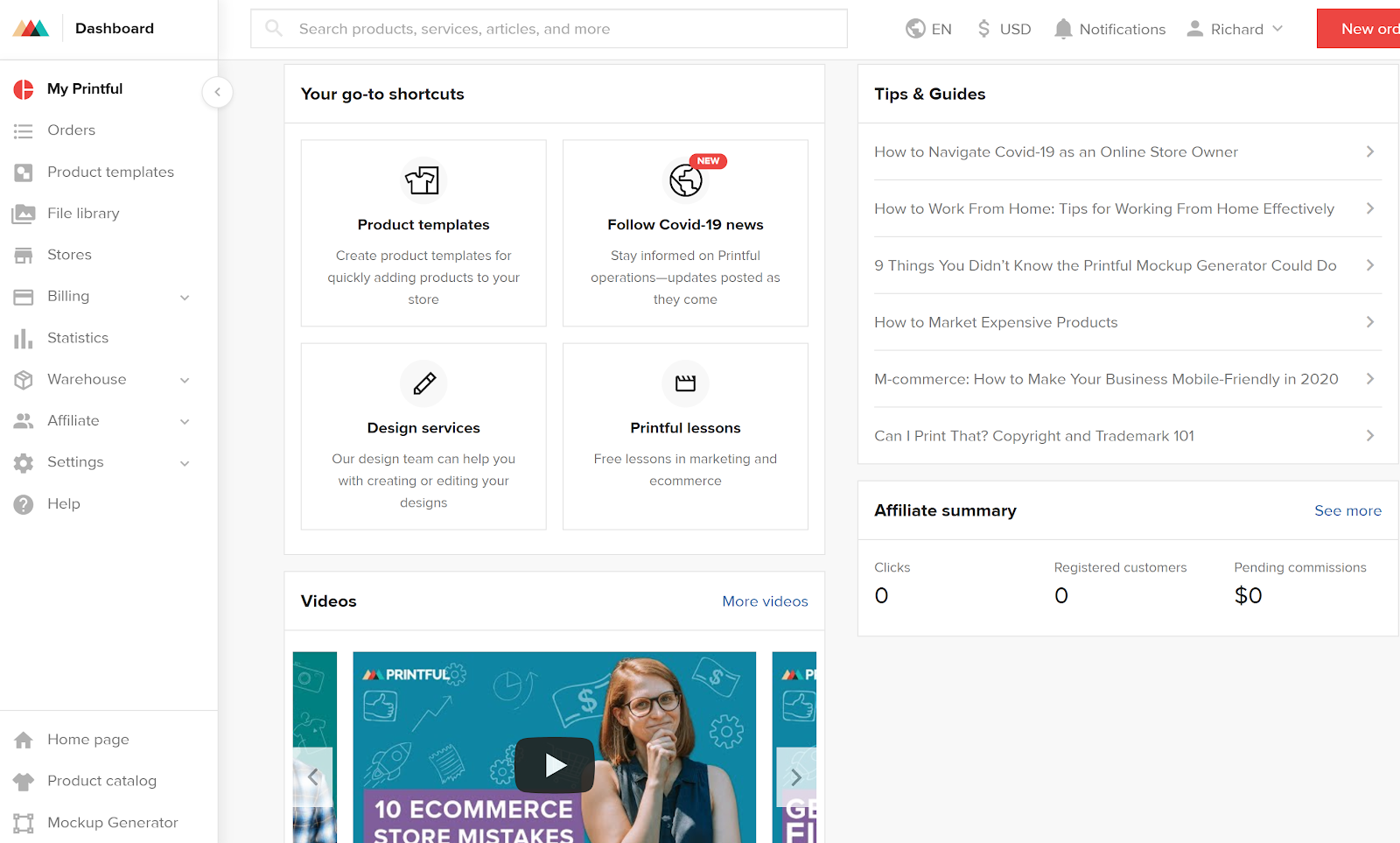
Task: Click the Pending commissions $0 value
Action: click(x=1248, y=595)
